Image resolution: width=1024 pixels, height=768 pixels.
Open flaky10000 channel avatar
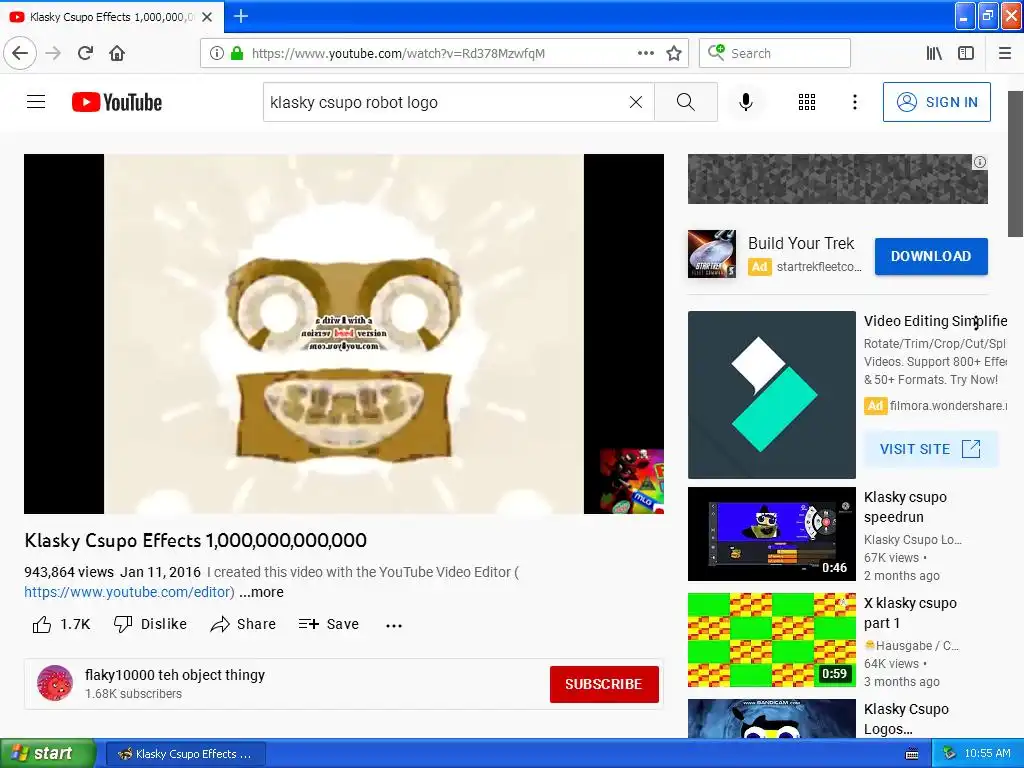click(55, 683)
